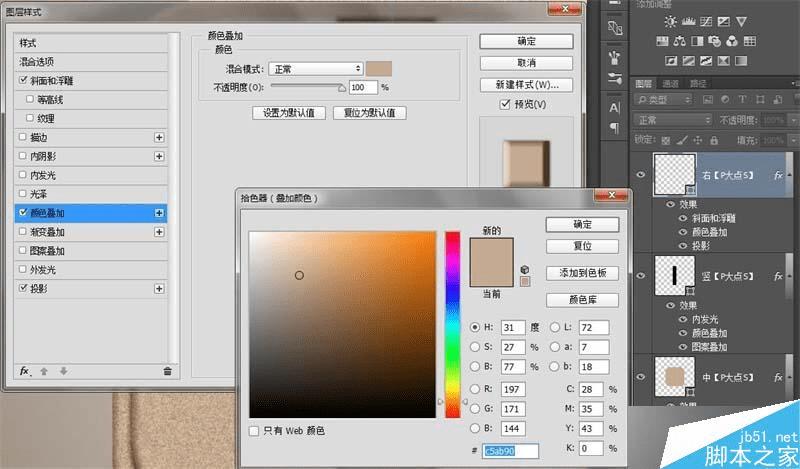800x469 pixels.
Task: Select the R red radio button
Action: 474,389
